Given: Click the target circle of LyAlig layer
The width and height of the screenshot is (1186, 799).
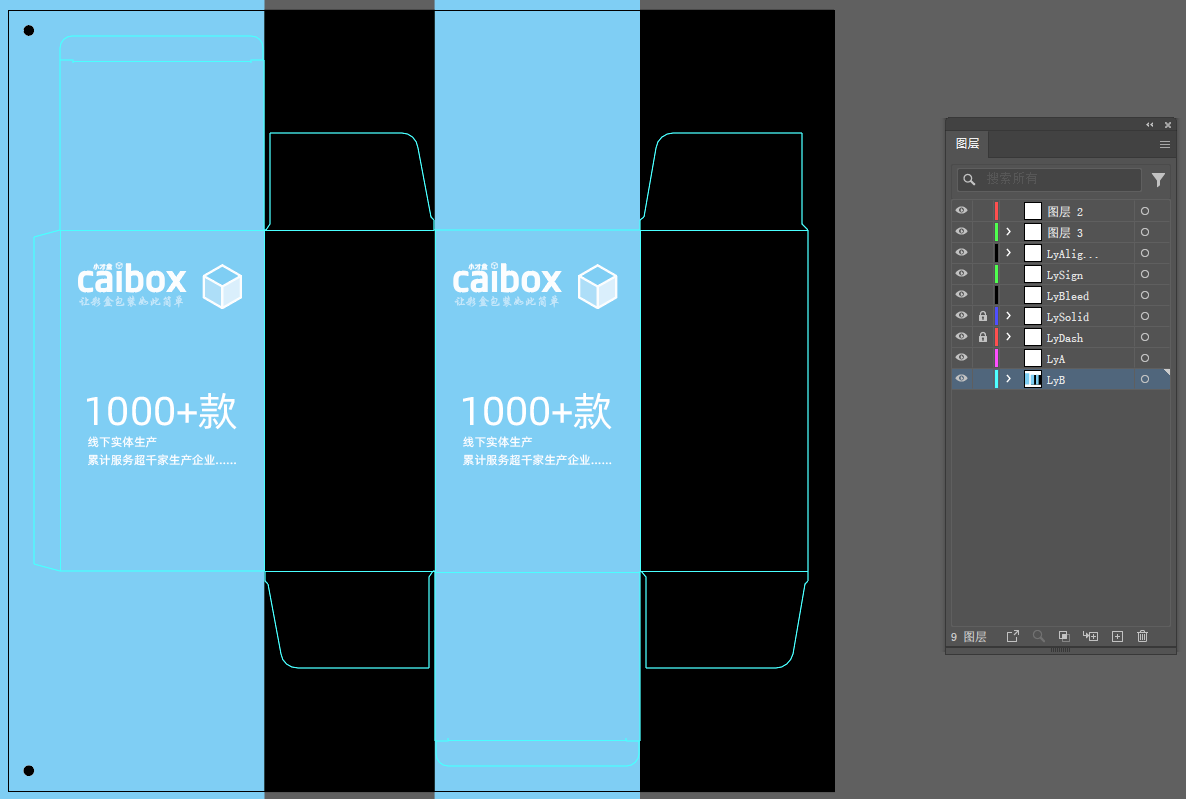Looking at the screenshot, I should 1144,253.
